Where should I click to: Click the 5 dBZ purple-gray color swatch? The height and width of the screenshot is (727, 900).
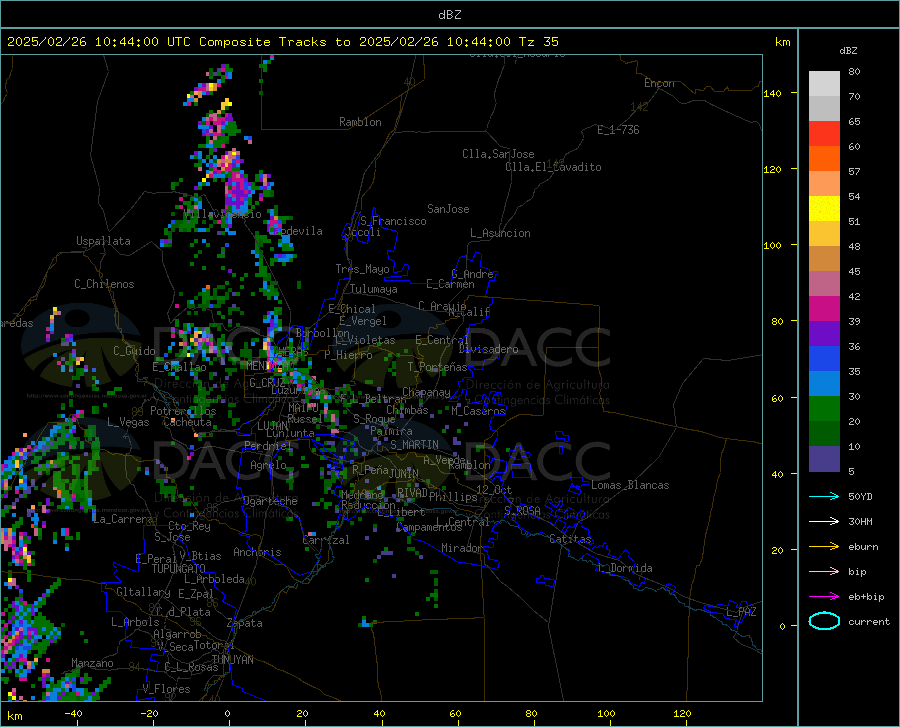pos(824,458)
